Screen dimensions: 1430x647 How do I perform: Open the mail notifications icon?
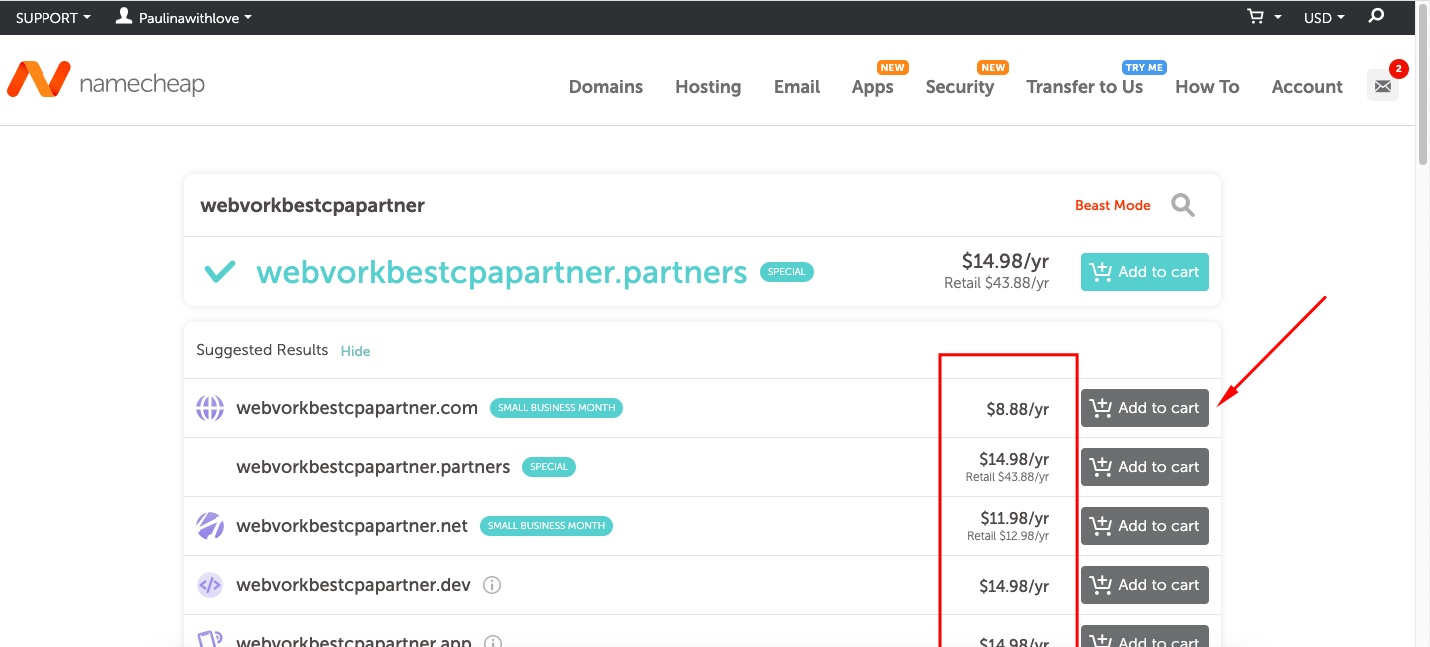[1383, 86]
